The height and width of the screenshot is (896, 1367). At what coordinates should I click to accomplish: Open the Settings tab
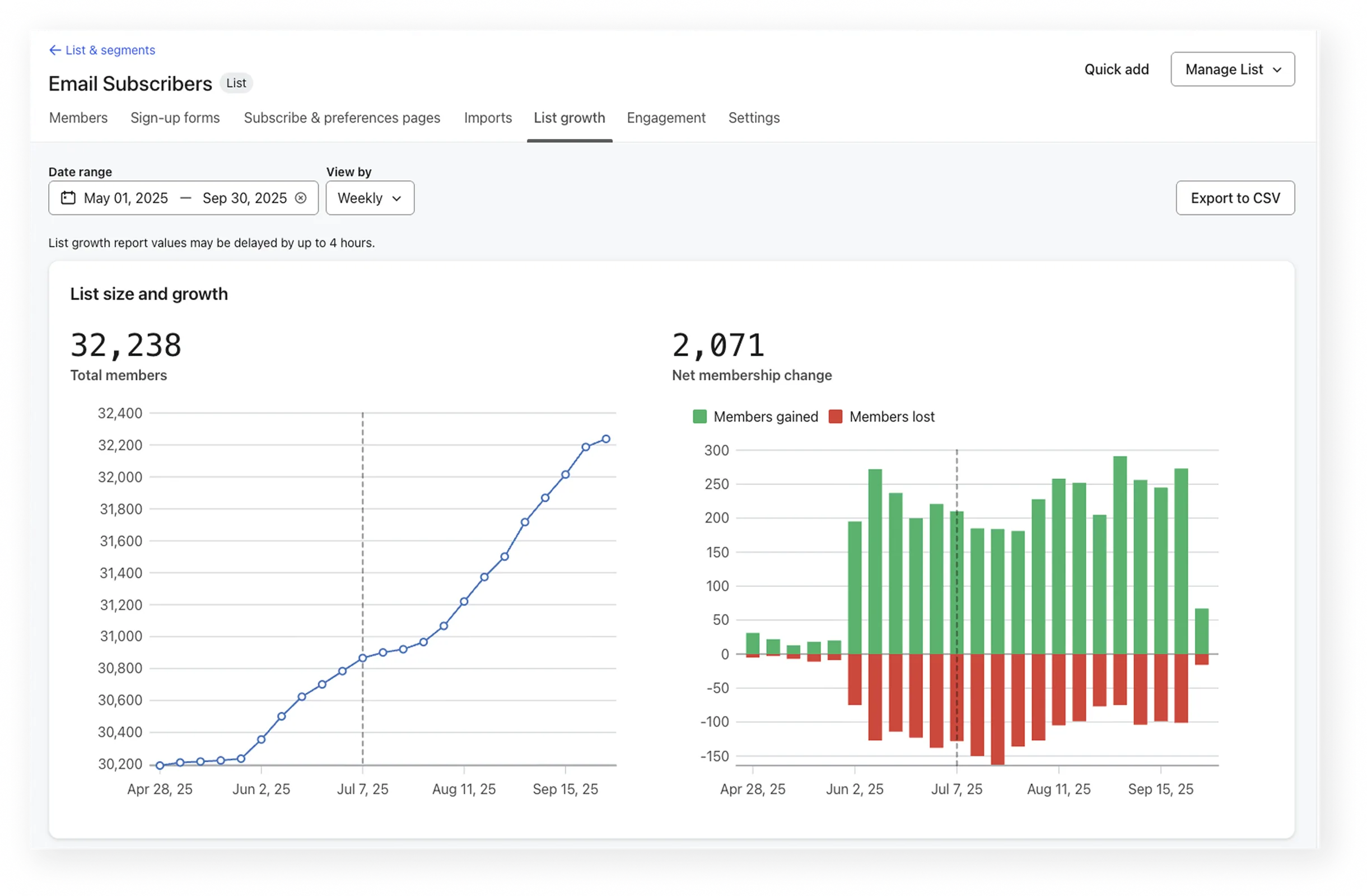[x=754, y=118]
